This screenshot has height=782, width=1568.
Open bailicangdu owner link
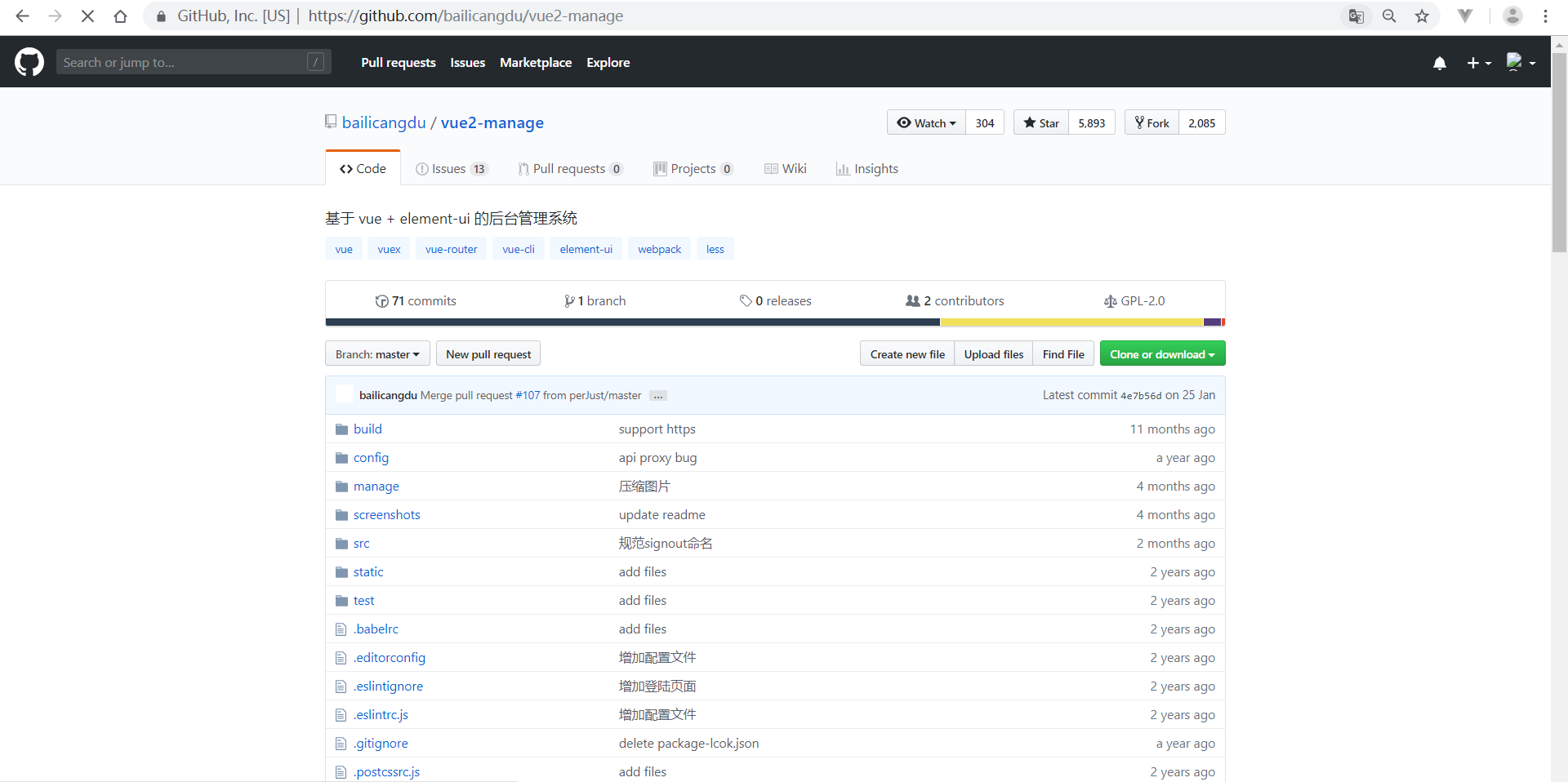click(384, 122)
